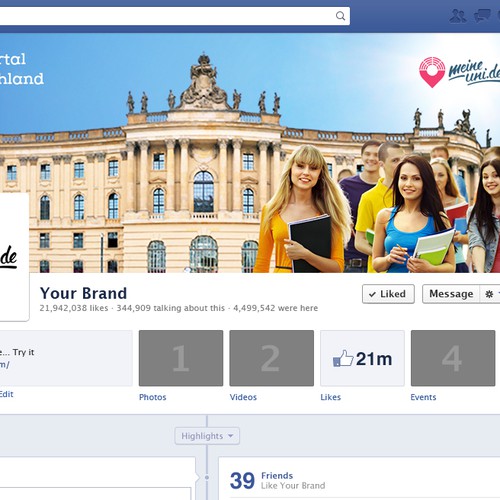
Task: Expand the Highlights dropdown
Action: coord(207,436)
